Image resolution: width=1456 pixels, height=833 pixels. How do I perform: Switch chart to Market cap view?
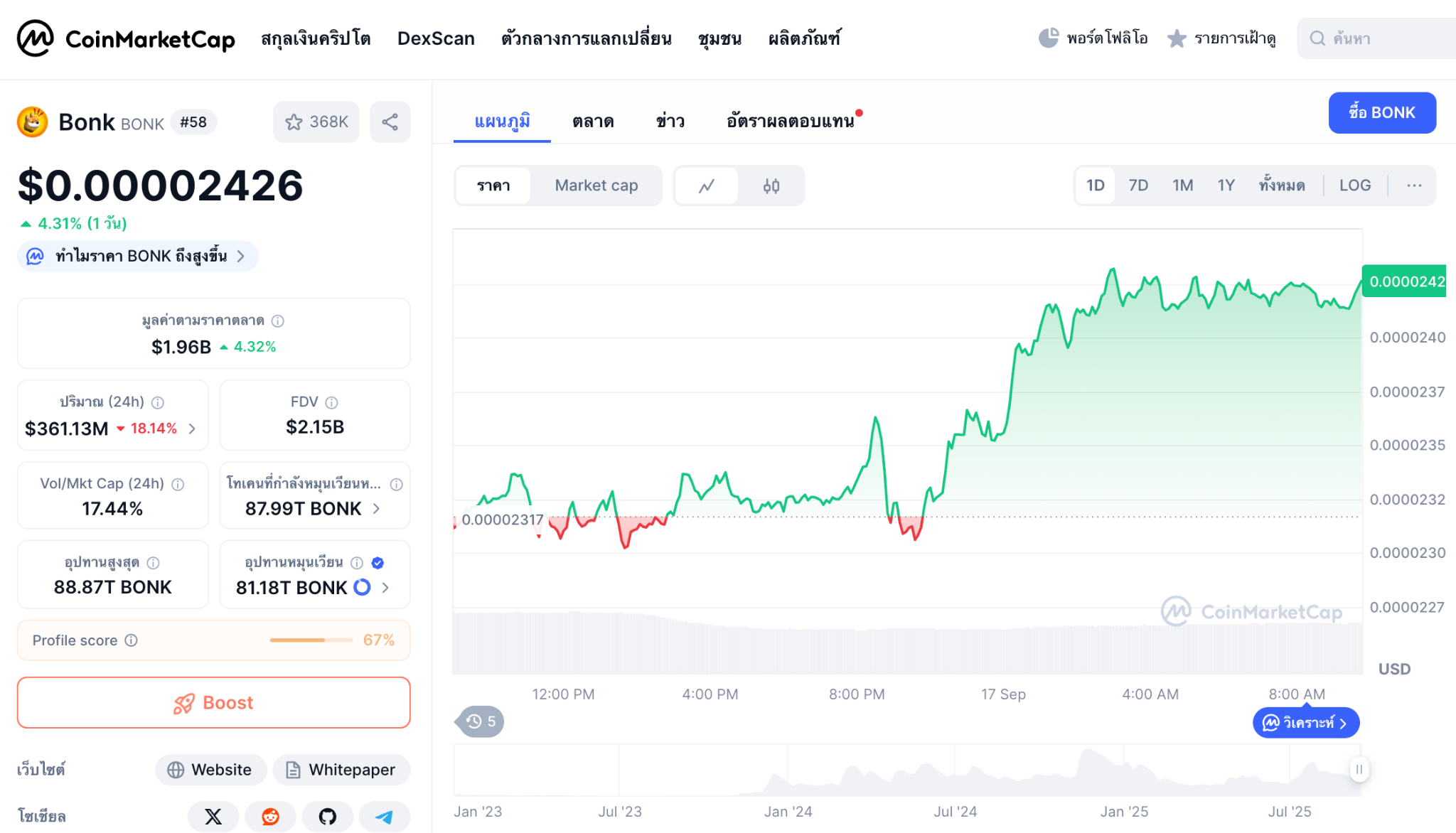[596, 186]
